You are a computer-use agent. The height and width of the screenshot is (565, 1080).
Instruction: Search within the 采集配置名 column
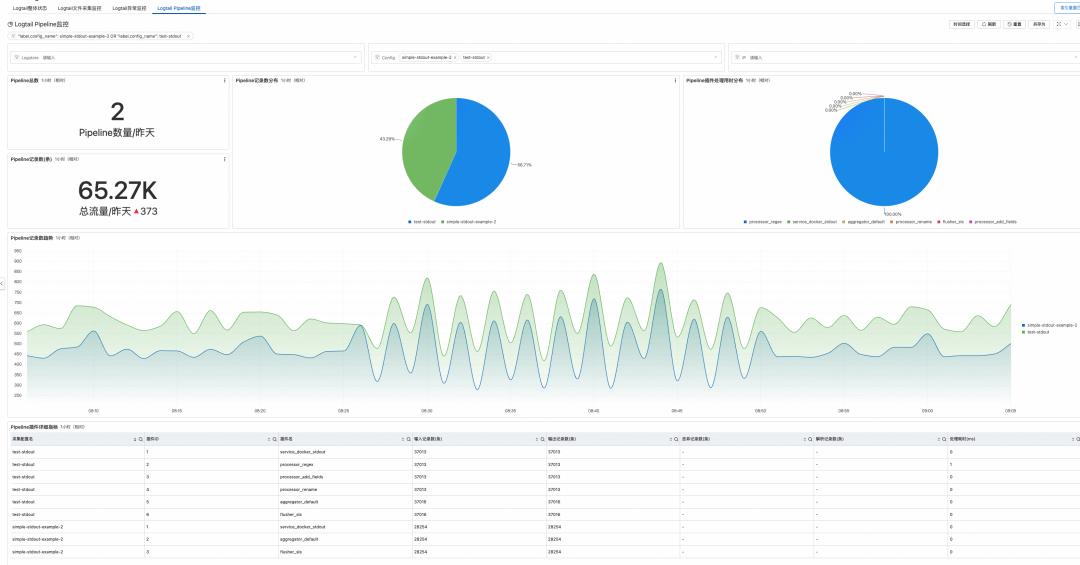pyautogui.click(x=141, y=439)
